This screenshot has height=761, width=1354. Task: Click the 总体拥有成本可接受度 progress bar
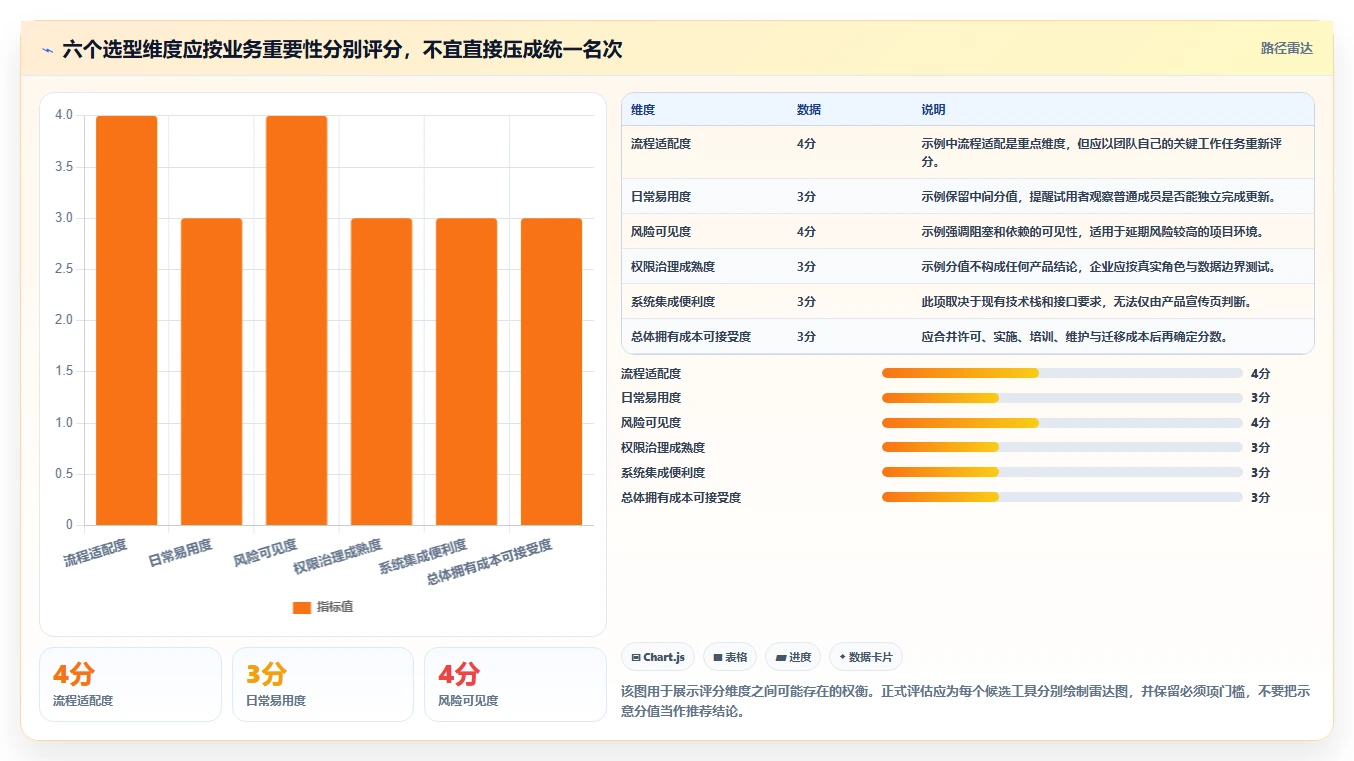click(x=1062, y=497)
